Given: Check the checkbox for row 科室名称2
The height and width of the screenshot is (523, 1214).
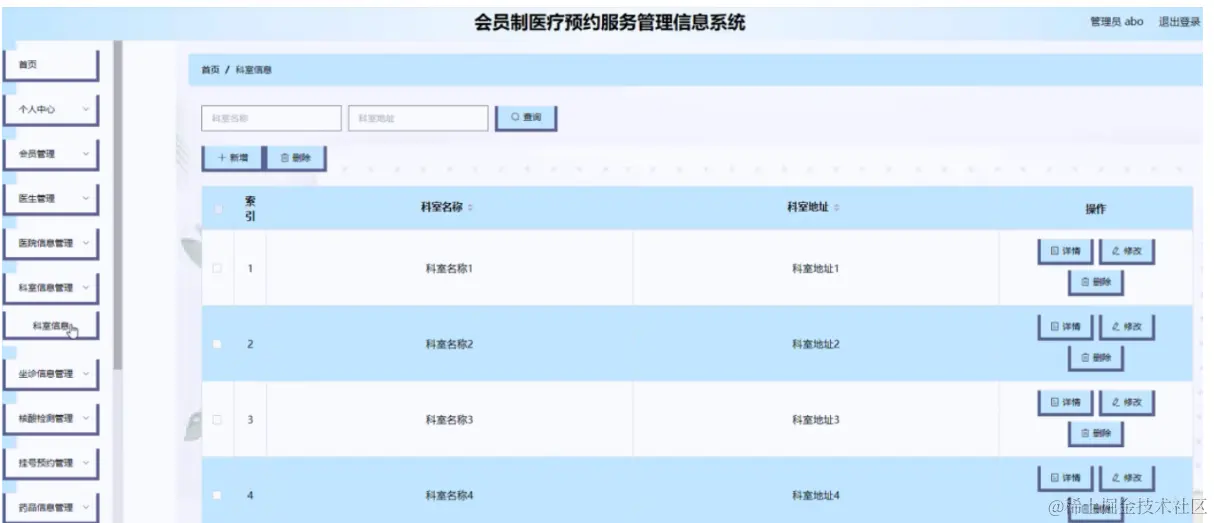Looking at the screenshot, I should point(218,344).
